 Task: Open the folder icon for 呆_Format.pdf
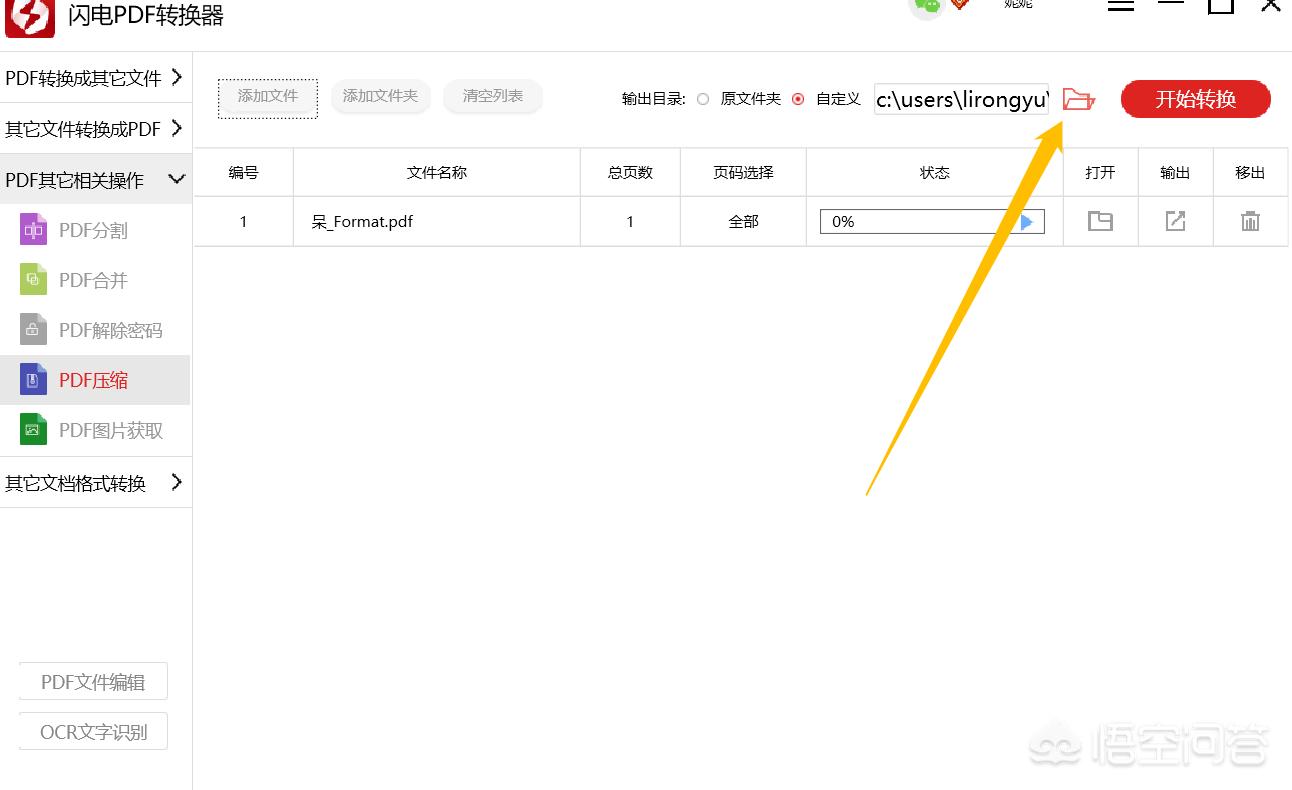click(x=1100, y=221)
